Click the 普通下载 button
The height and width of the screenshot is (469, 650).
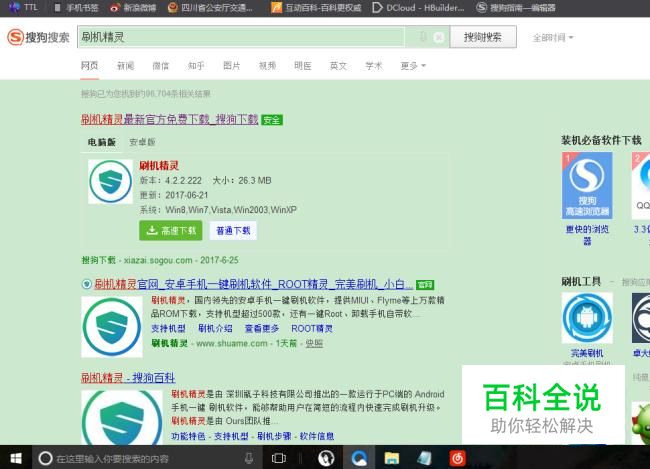coord(233,231)
